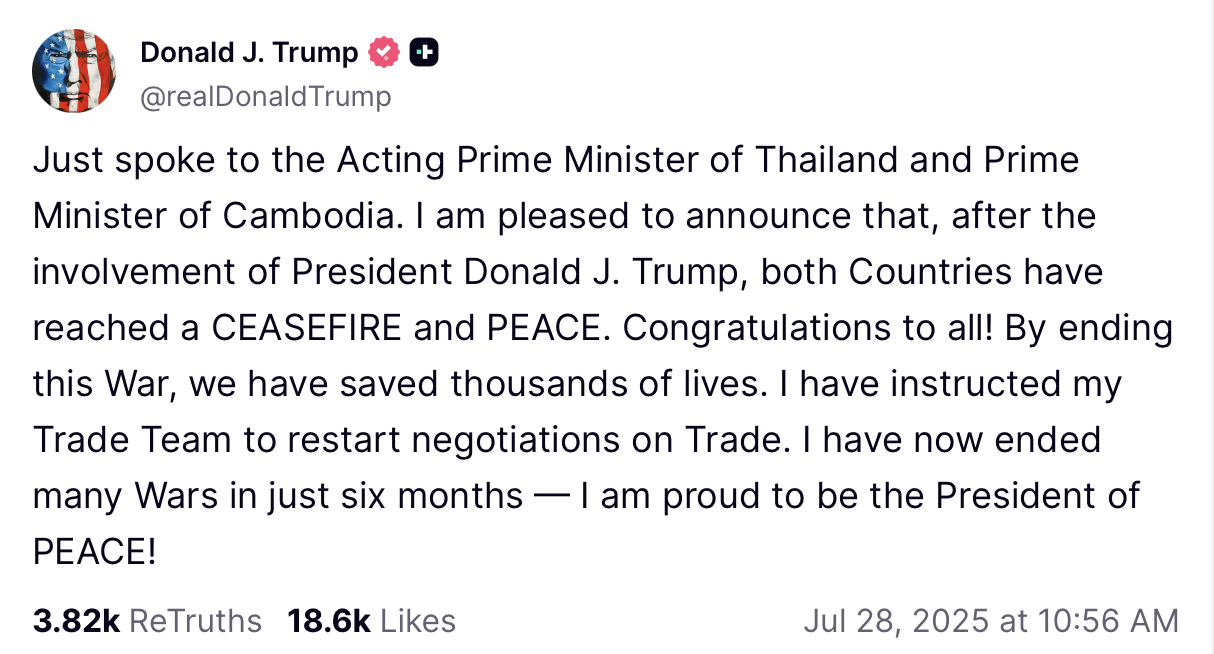The image size is (1214, 654).
Task: Select the 18.6k Likes count number
Action: [329, 621]
